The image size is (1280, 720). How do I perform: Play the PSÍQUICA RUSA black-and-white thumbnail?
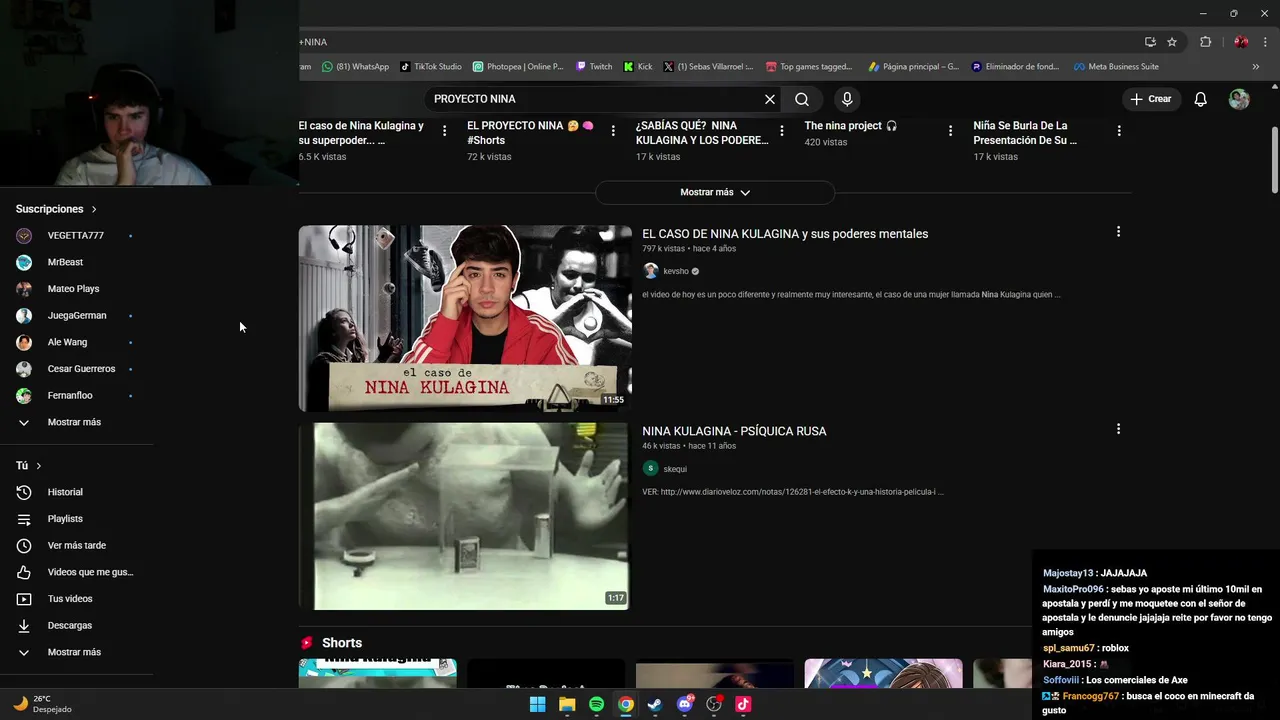tap(465, 516)
